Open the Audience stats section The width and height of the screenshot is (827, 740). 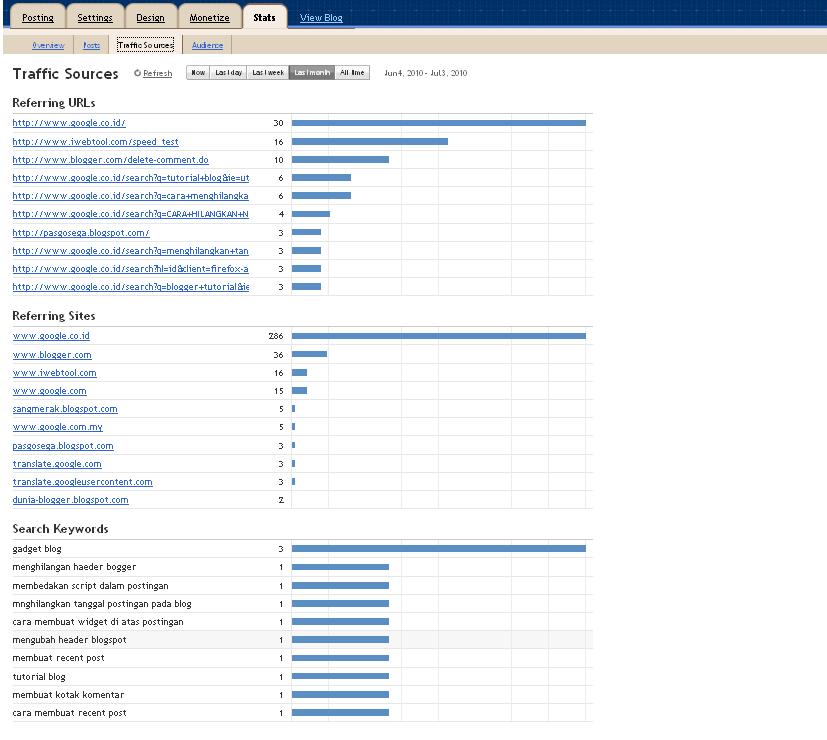[207, 44]
